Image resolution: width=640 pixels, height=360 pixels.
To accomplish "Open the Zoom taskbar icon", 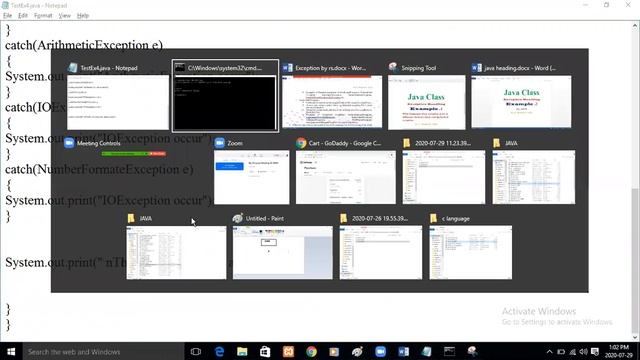I will [380, 351].
